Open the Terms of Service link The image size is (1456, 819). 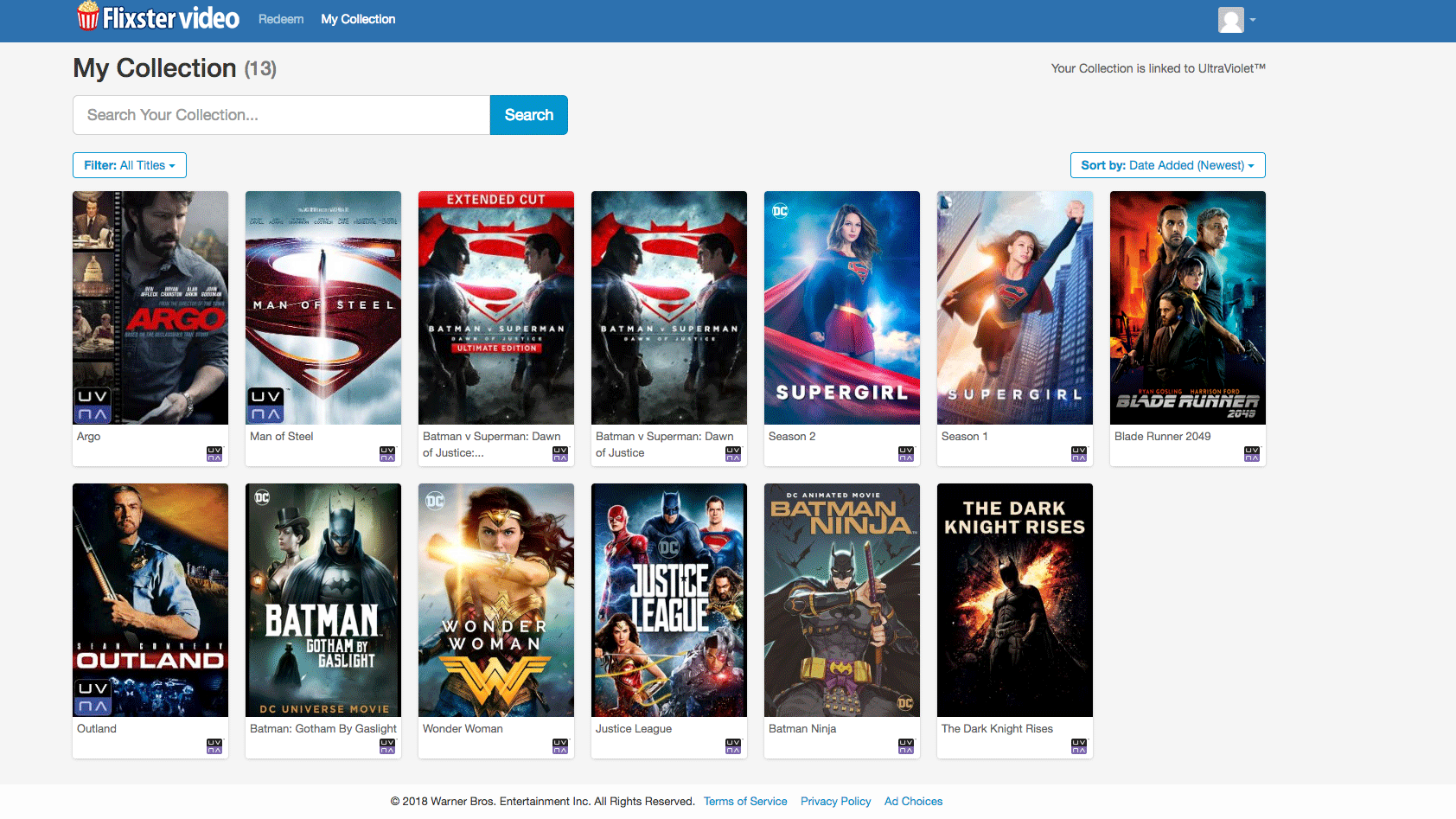pyautogui.click(x=744, y=801)
